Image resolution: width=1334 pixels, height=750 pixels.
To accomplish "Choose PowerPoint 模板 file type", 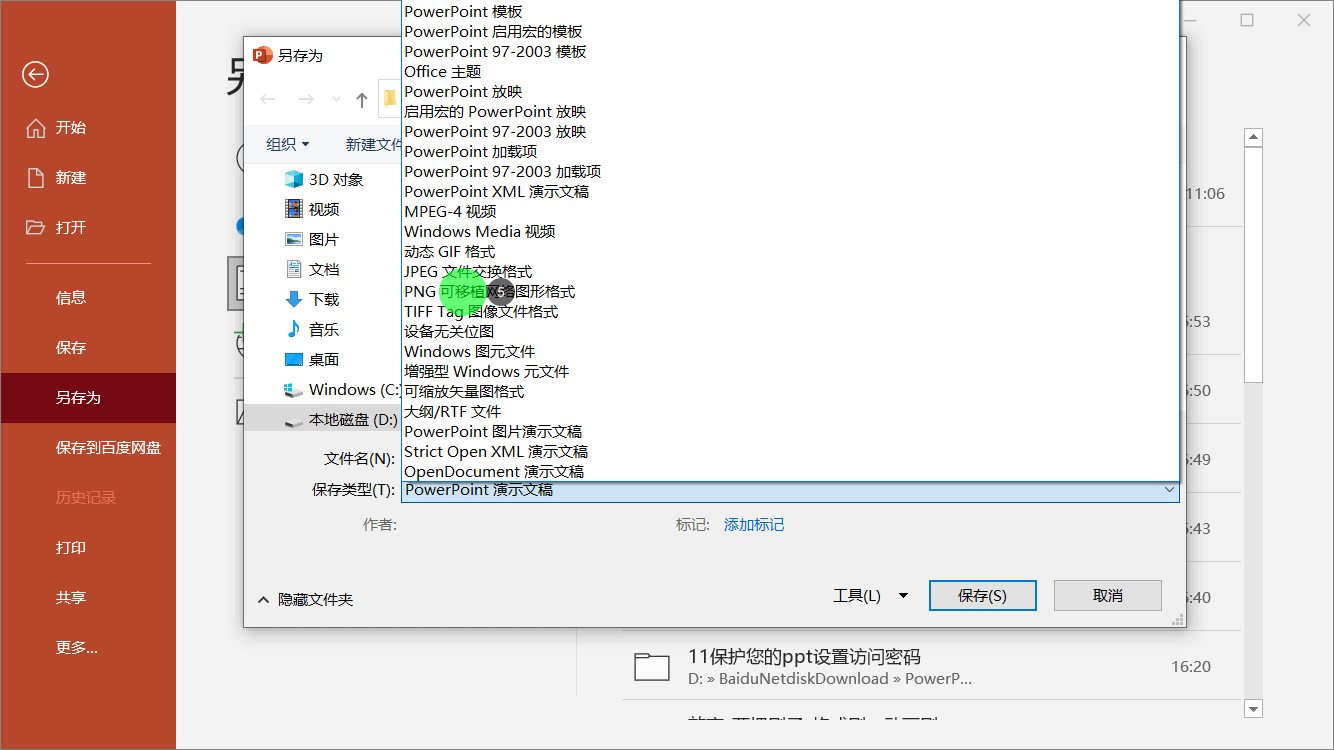I will [x=790, y=12].
